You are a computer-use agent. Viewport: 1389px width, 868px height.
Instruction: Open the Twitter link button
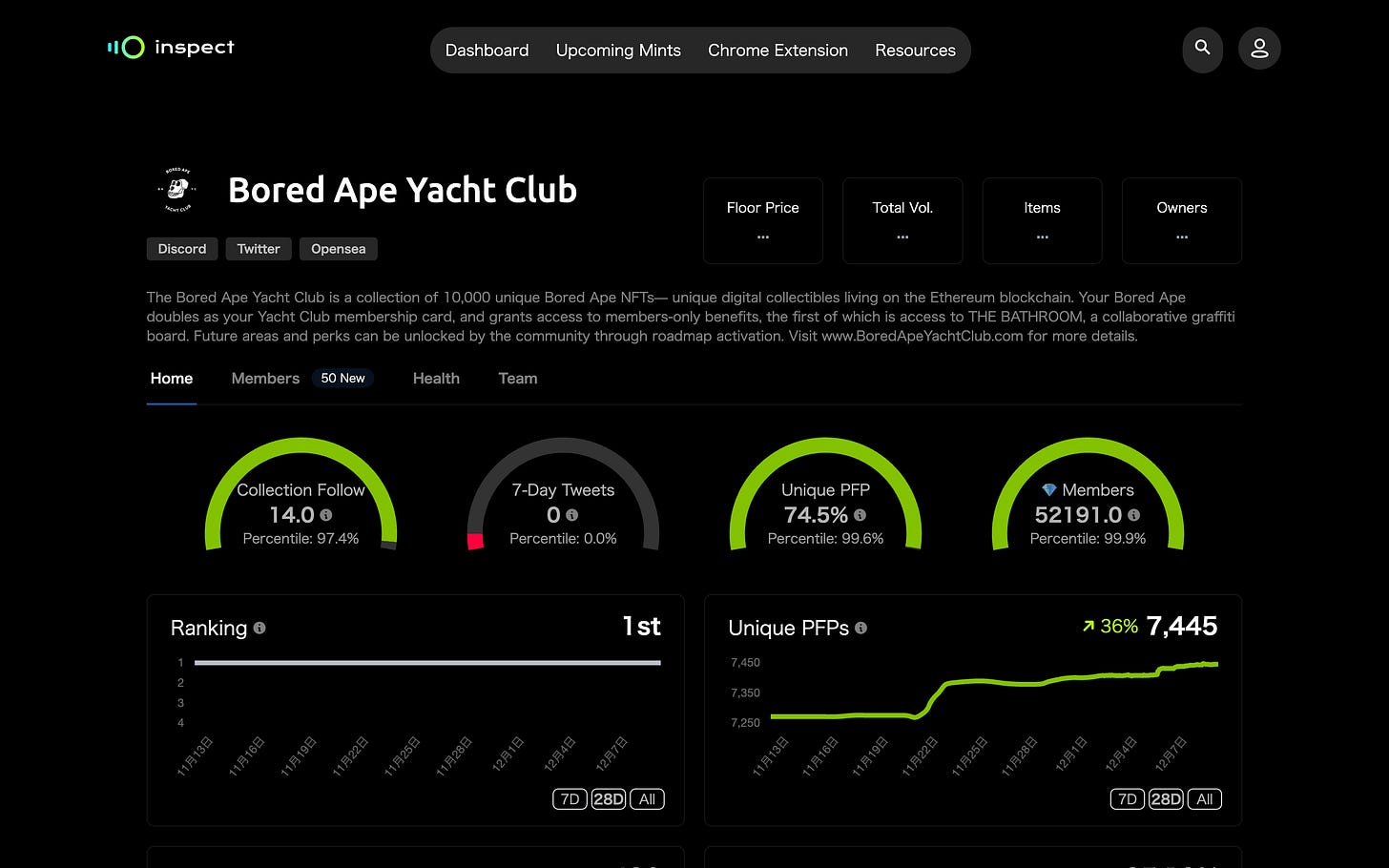tap(259, 249)
